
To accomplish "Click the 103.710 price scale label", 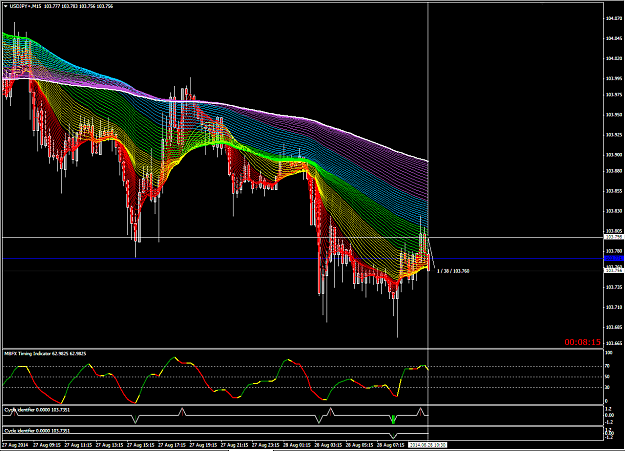I will [614, 307].
